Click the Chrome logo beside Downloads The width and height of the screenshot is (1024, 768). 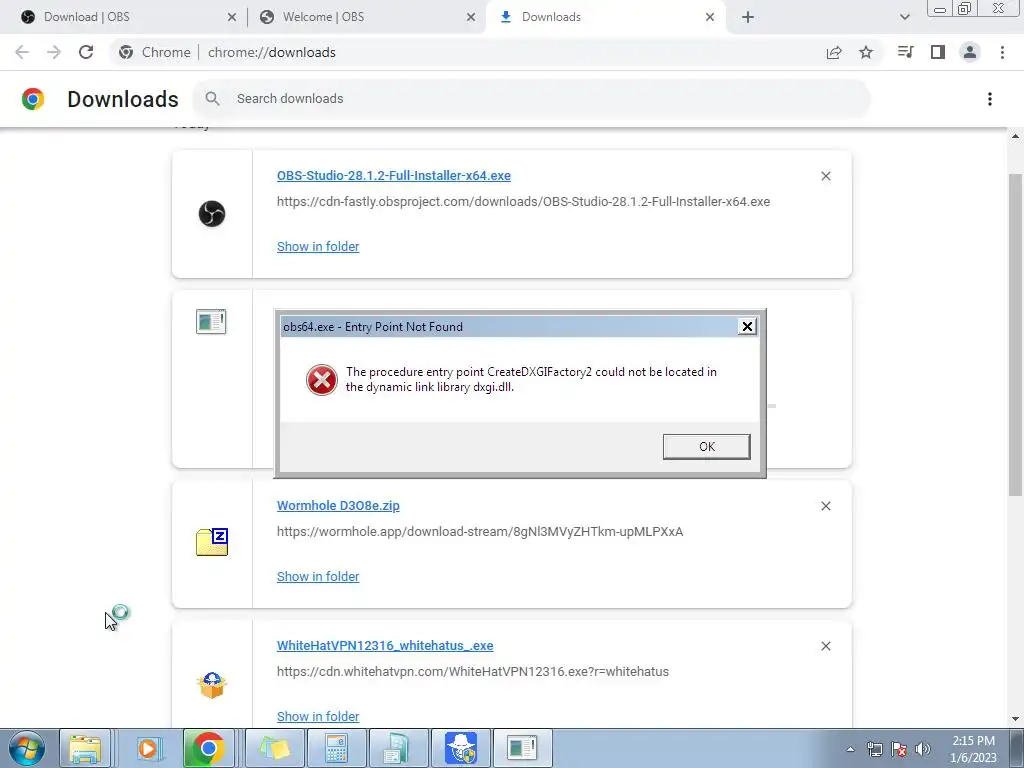click(x=33, y=99)
